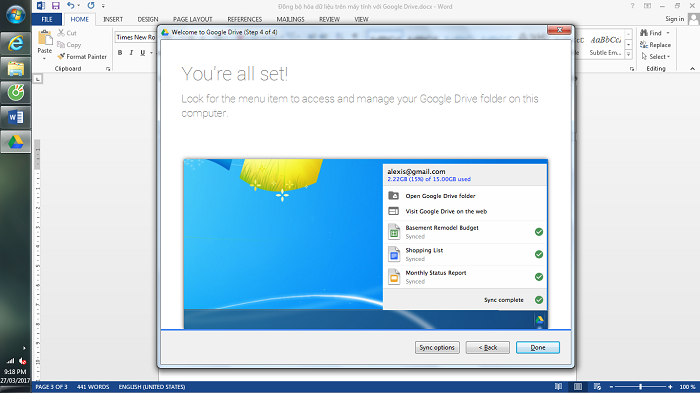Viewport: 700px width, 393px height.
Task: Switch to the INSERT ribbon tab
Action: [x=113, y=19]
